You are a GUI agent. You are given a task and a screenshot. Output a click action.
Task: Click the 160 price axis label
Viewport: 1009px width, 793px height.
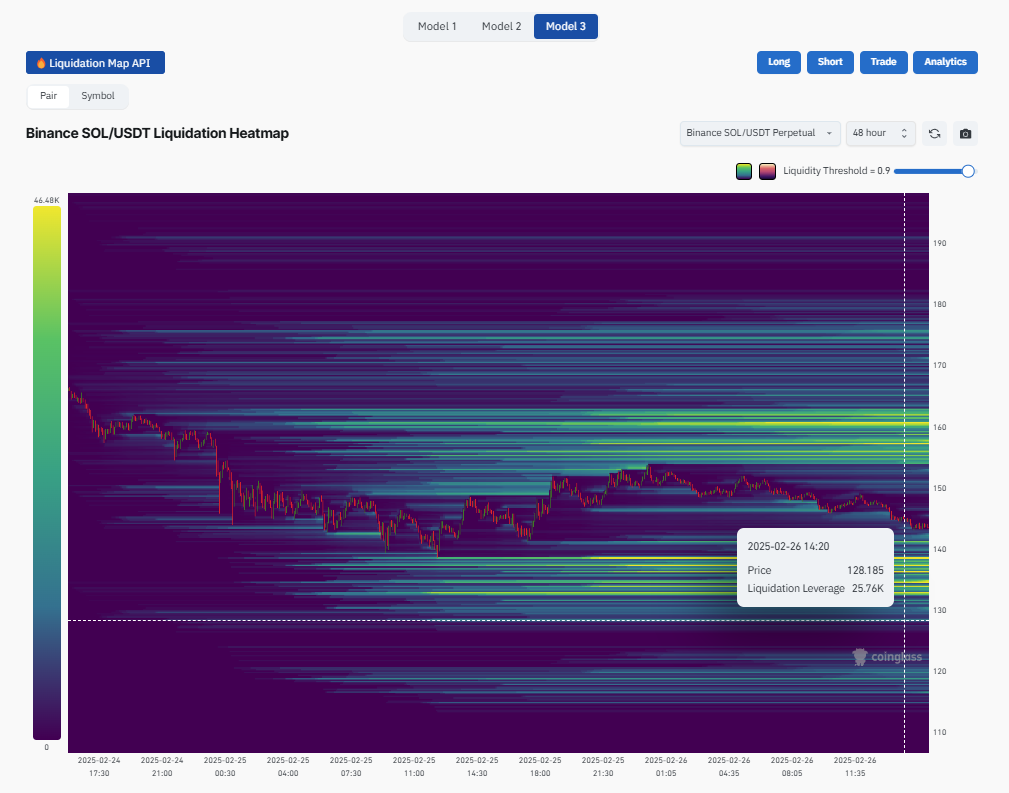click(x=940, y=427)
